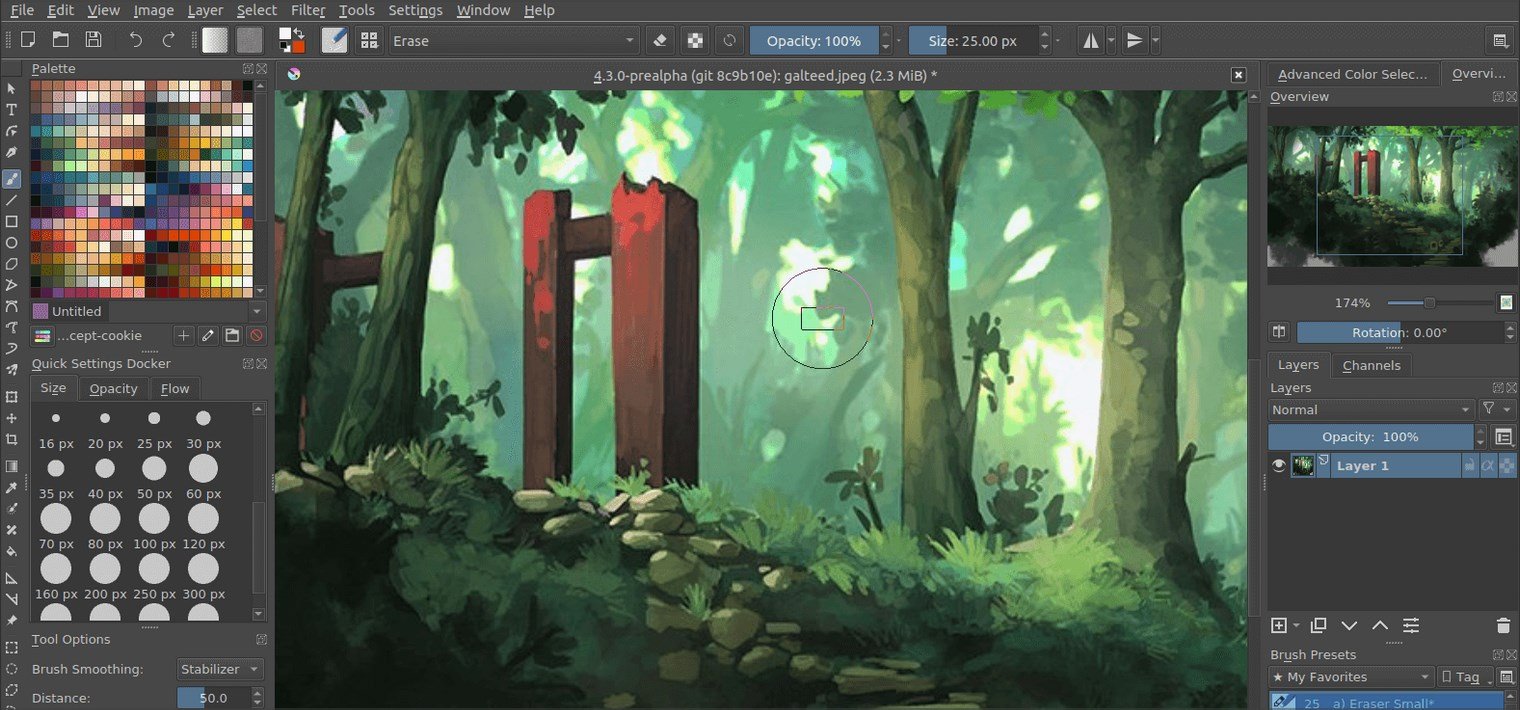
Task: Open the brush preset chooser grid
Action: pyautogui.click(x=370, y=40)
